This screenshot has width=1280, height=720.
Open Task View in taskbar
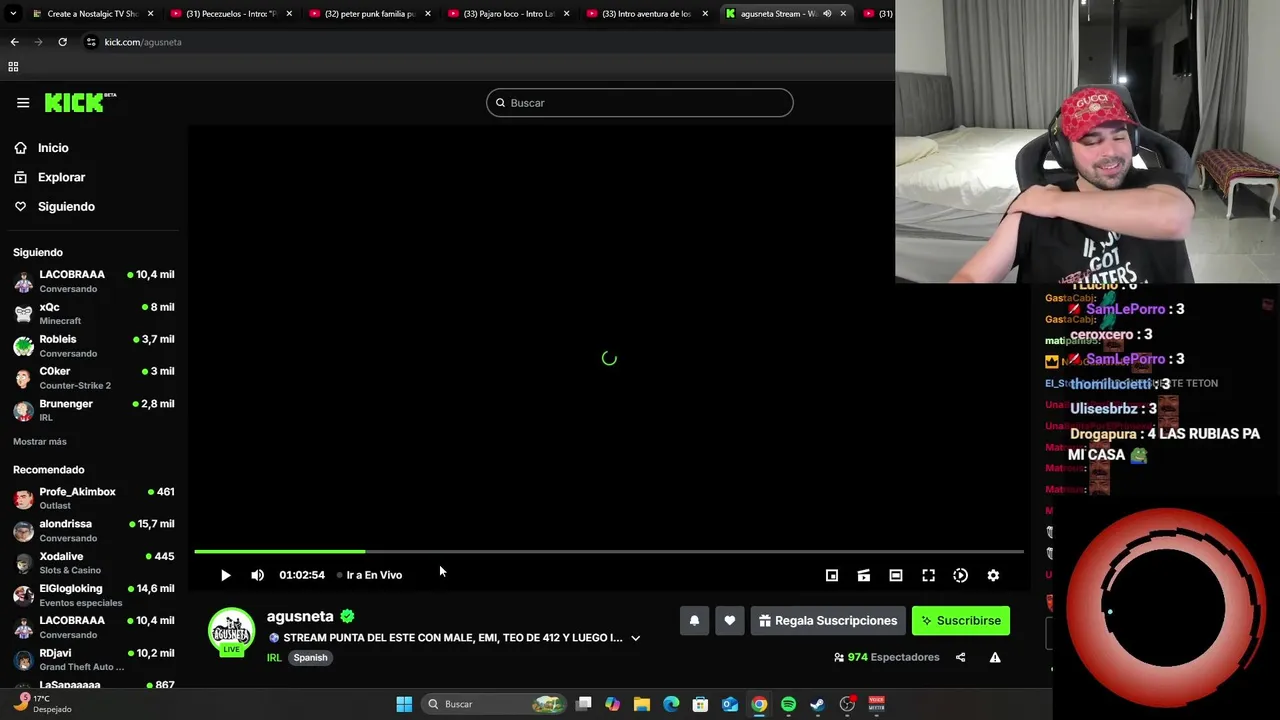tap(584, 704)
